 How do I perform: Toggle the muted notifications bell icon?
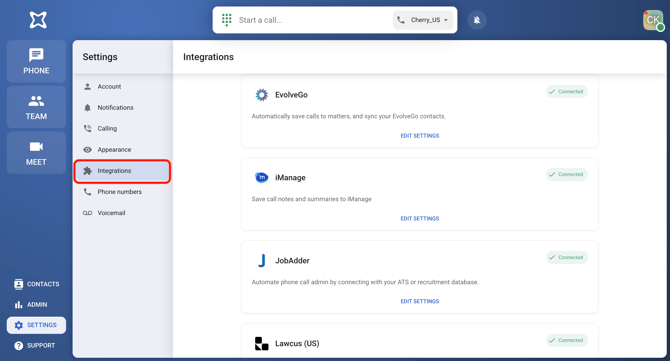[477, 20]
